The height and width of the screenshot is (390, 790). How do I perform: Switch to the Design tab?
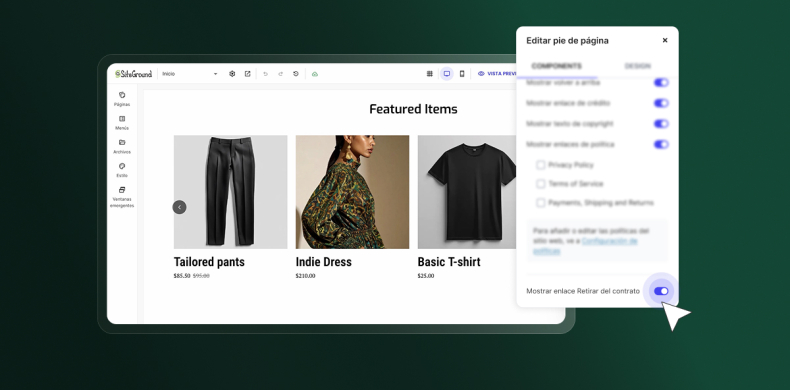[x=637, y=66]
